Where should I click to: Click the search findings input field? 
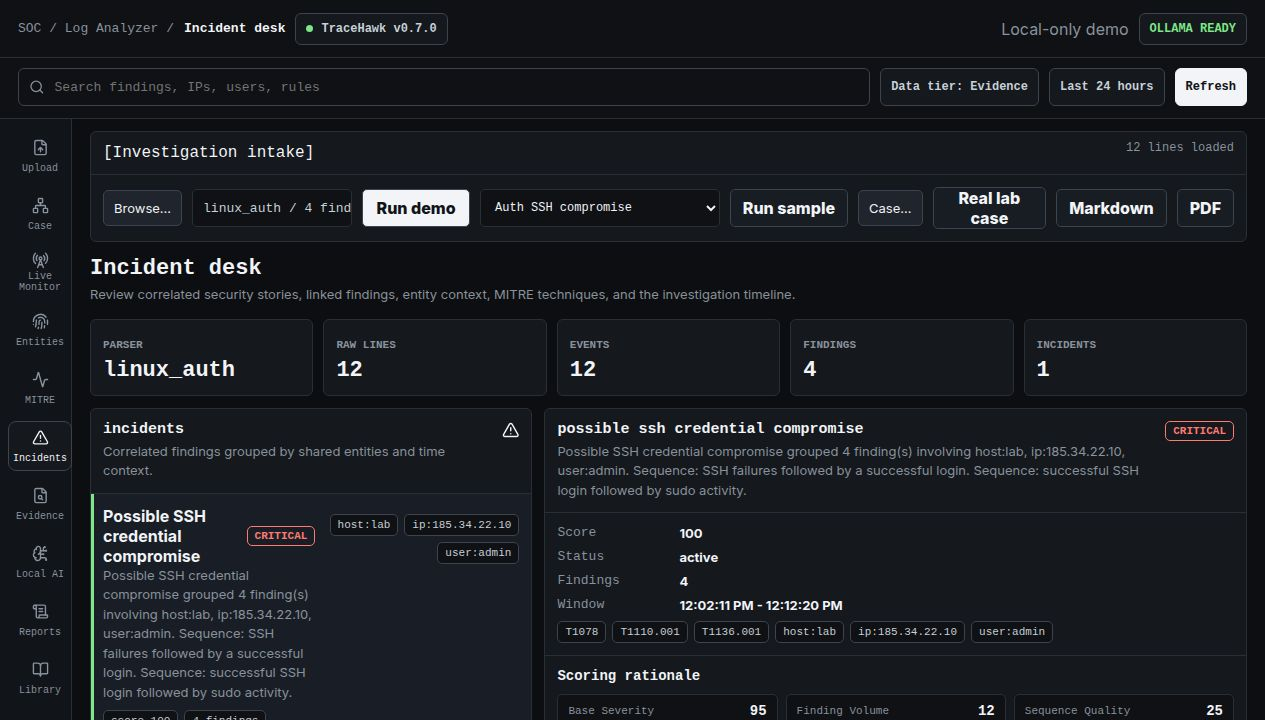click(x=444, y=87)
